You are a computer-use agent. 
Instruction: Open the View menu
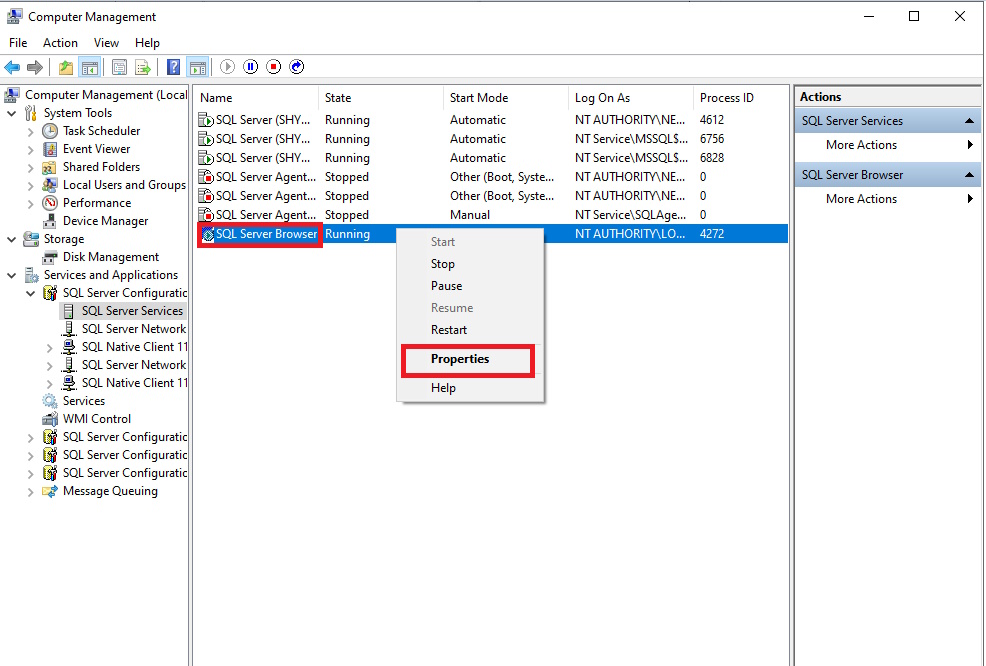[x=106, y=43]
